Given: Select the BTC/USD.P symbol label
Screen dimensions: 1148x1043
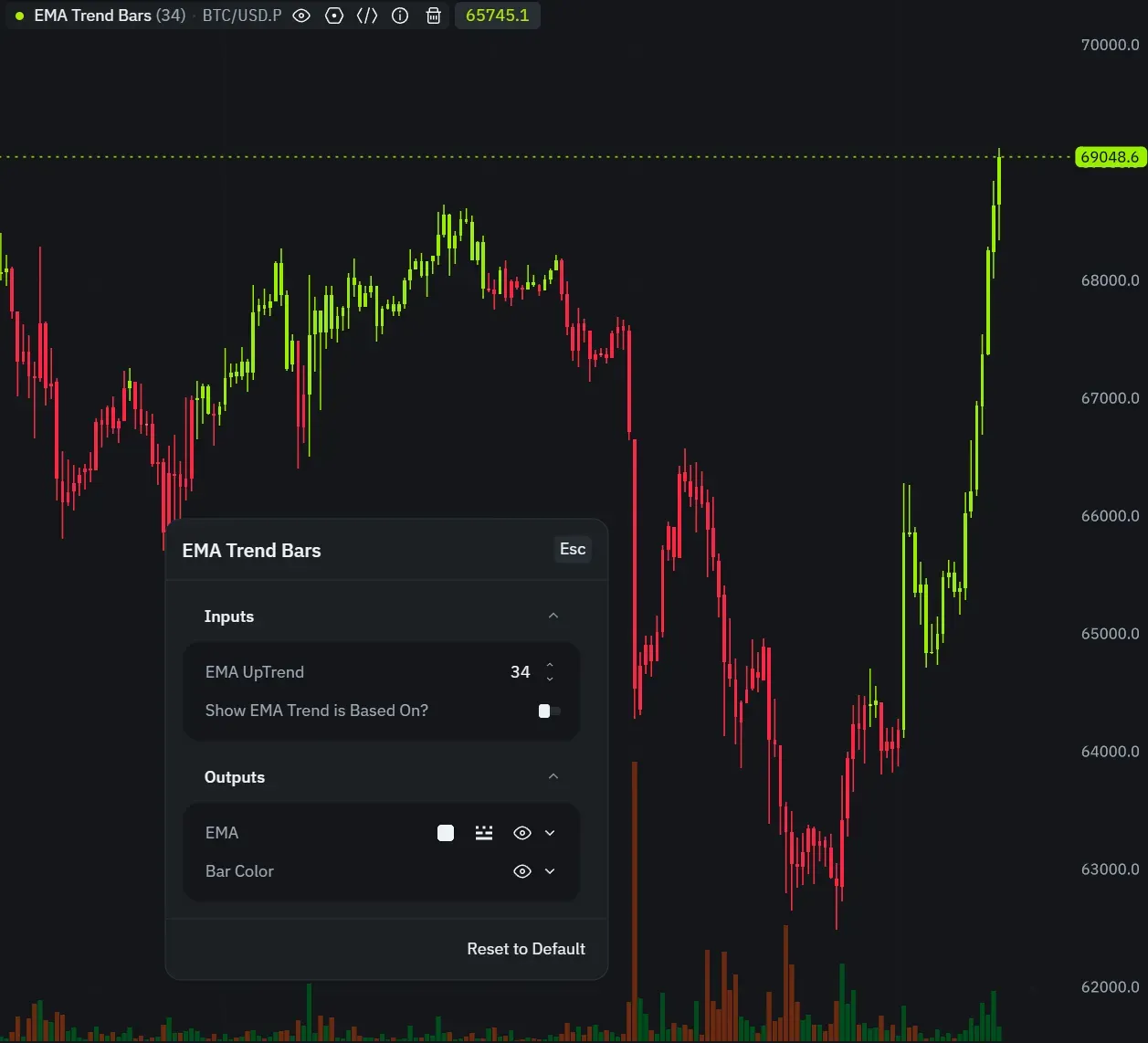Looking at the screenshot, I should 241,16.
